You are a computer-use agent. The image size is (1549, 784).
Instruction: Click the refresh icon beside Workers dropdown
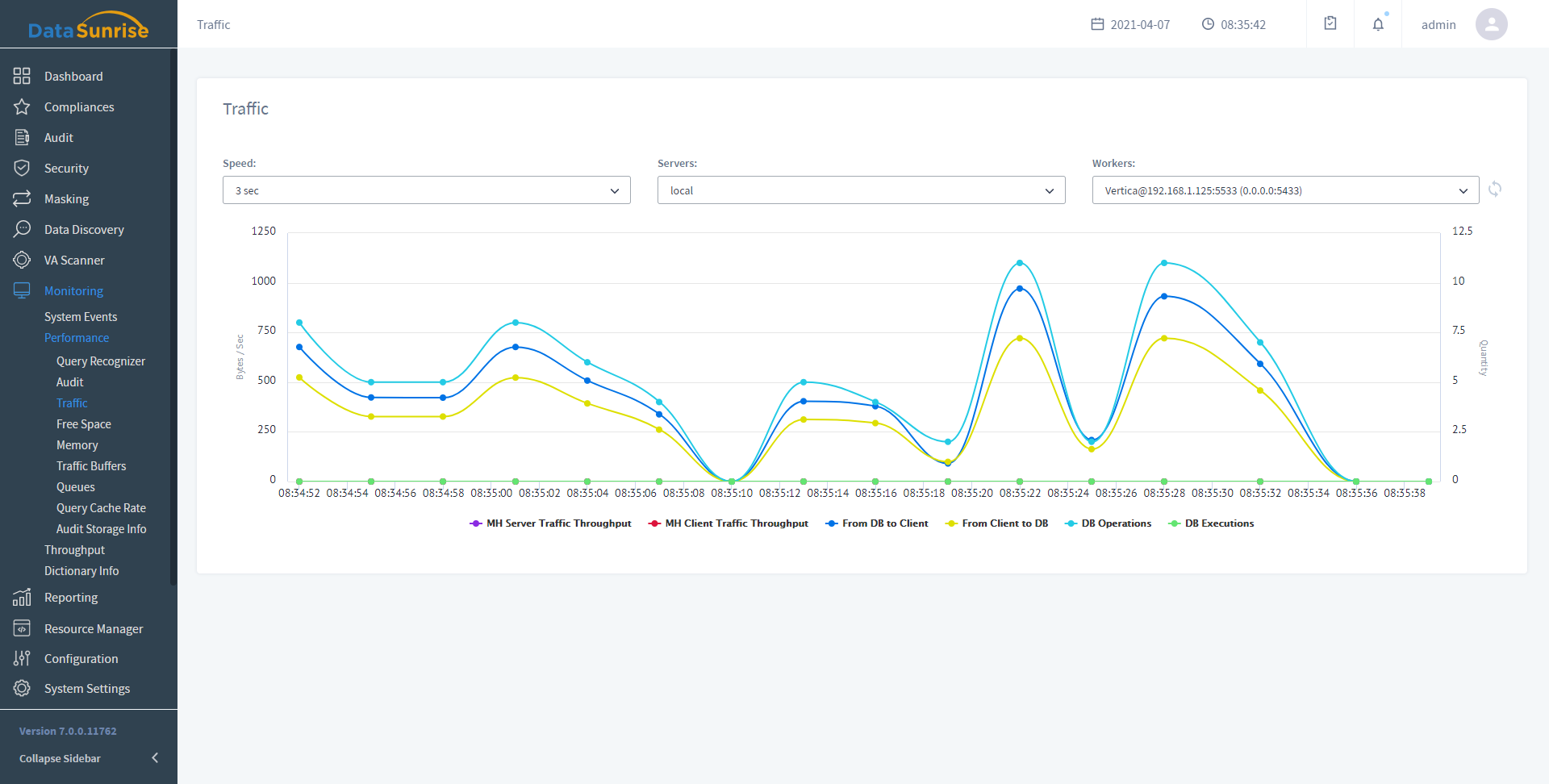(1495, 190)
